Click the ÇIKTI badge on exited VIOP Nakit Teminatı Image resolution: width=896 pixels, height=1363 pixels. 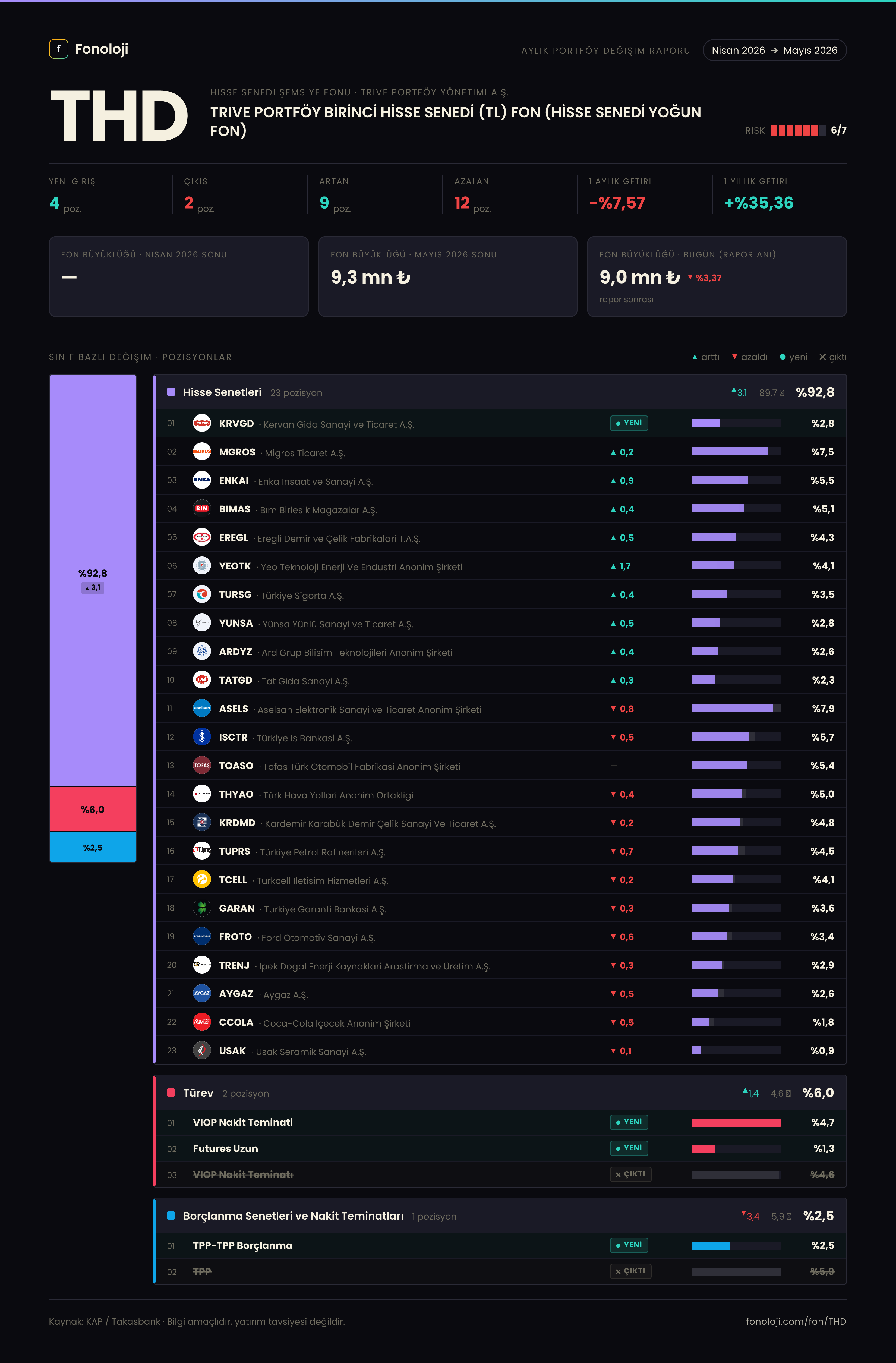630,1174
